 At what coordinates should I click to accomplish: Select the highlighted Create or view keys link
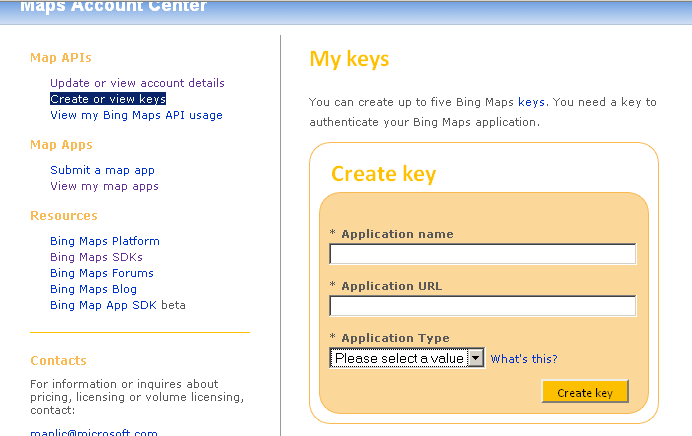pos(108,99)
